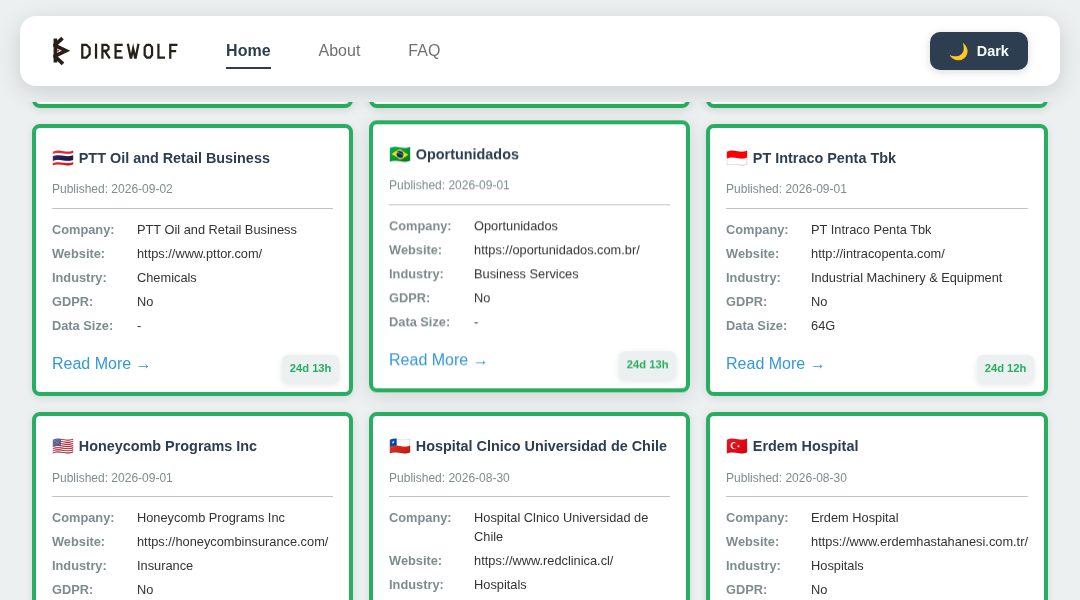The height and width of the screenshot is (600, 1080).
Task: Click Published date on Honeycomb Programs card
Action: 112,478
